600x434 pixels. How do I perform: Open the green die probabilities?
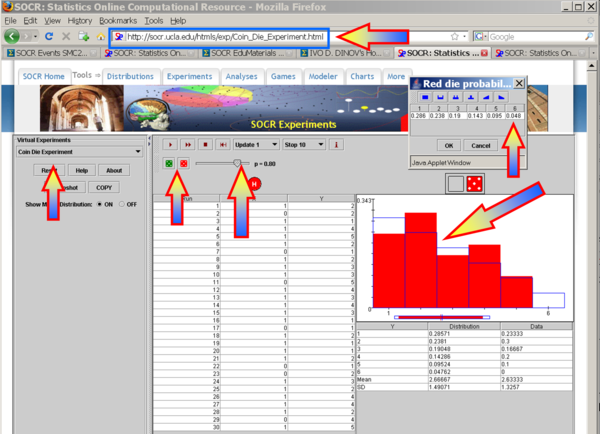(169, 162)
